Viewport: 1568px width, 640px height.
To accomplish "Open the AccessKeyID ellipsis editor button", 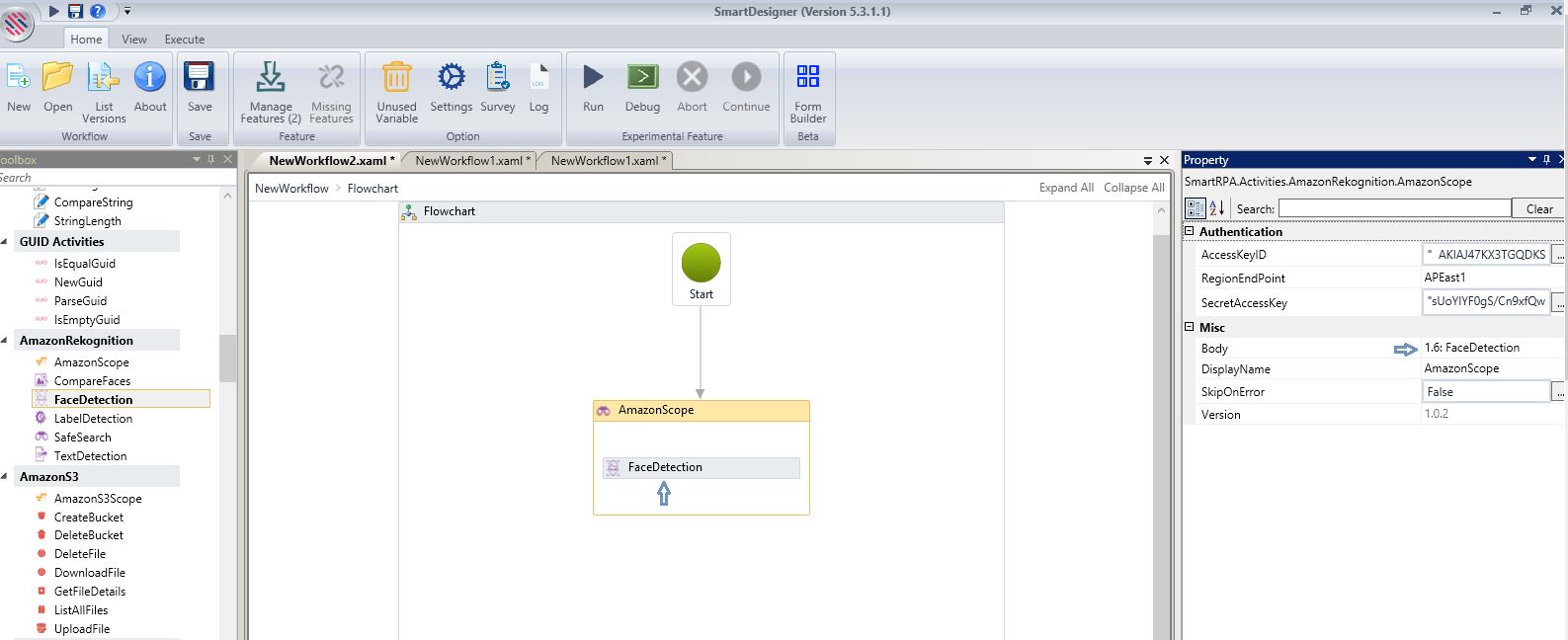I will pos(1558,255).
